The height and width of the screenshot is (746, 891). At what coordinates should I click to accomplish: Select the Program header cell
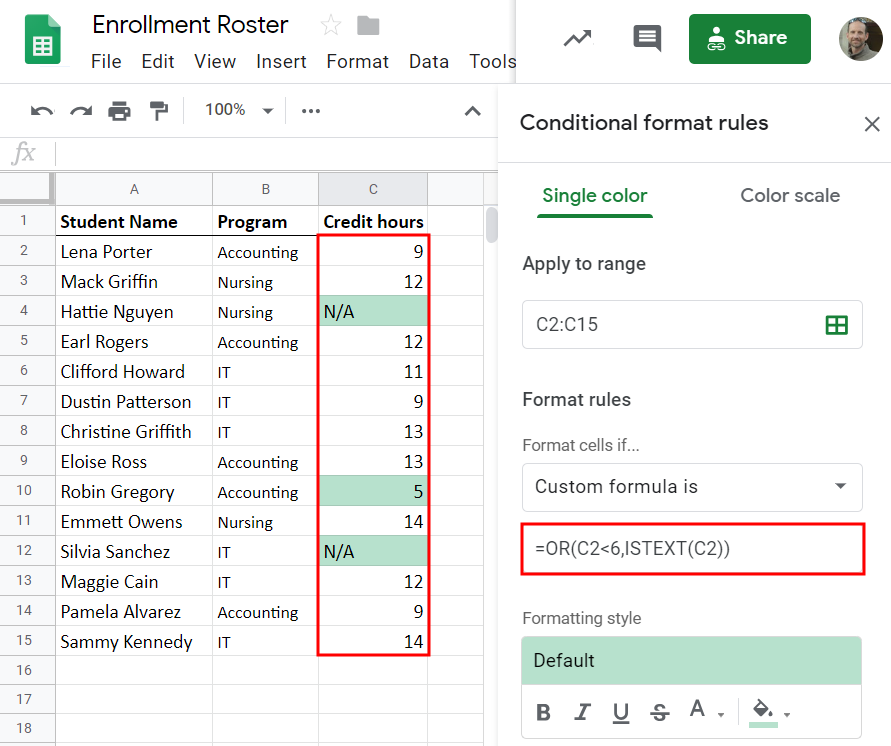265,221
